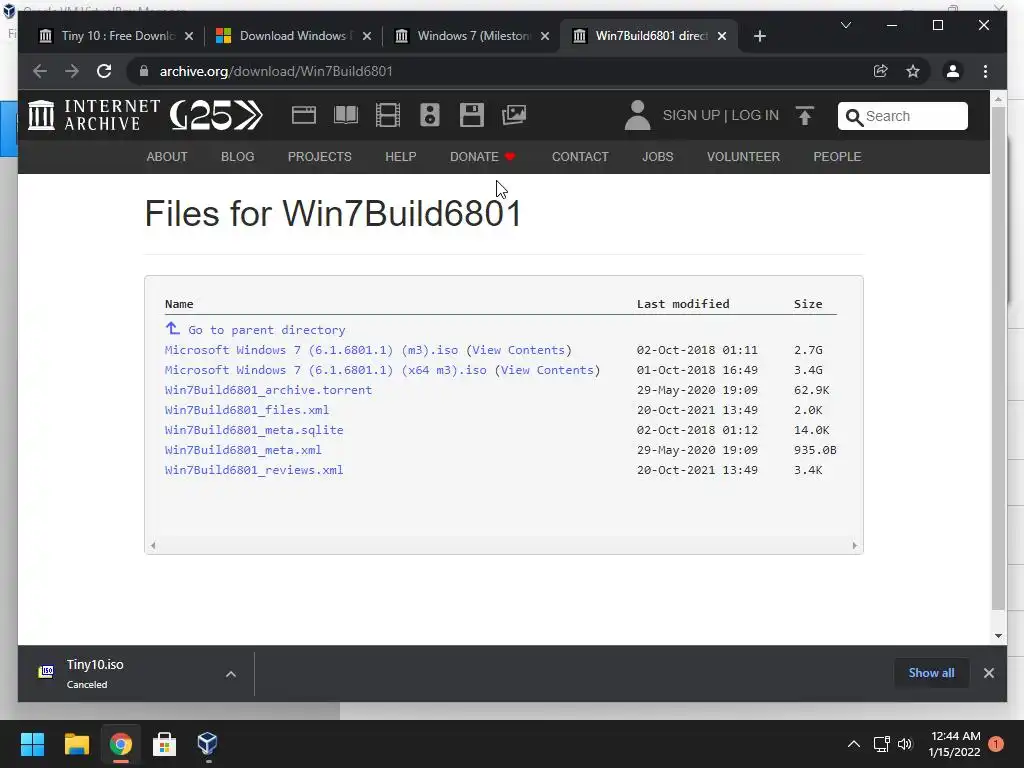Open the Internet Archive Web icon

pos(304,116)
